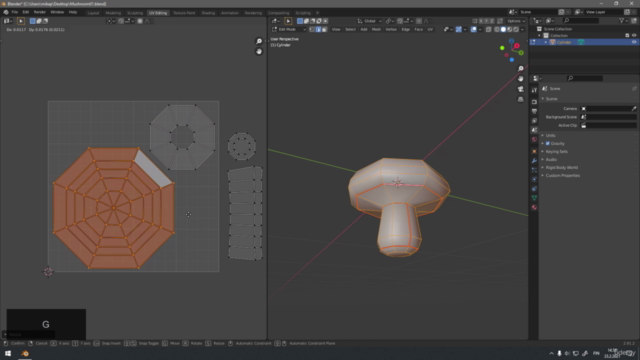
Task: Toggle camera view in the 3D viewport
Action: pyautogui.click(x=520, y=89)
